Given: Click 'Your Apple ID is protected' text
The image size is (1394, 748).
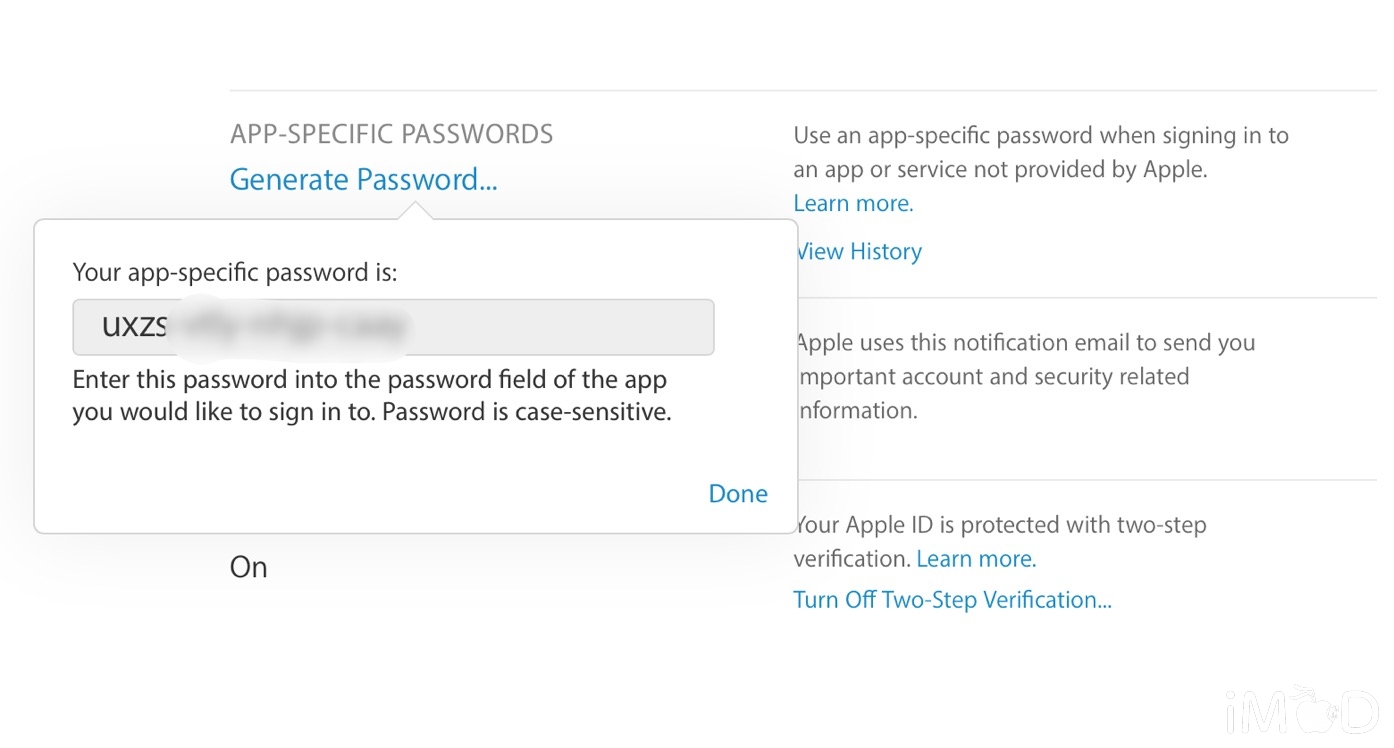Looking at the screenshot, I should point(1000,524).
